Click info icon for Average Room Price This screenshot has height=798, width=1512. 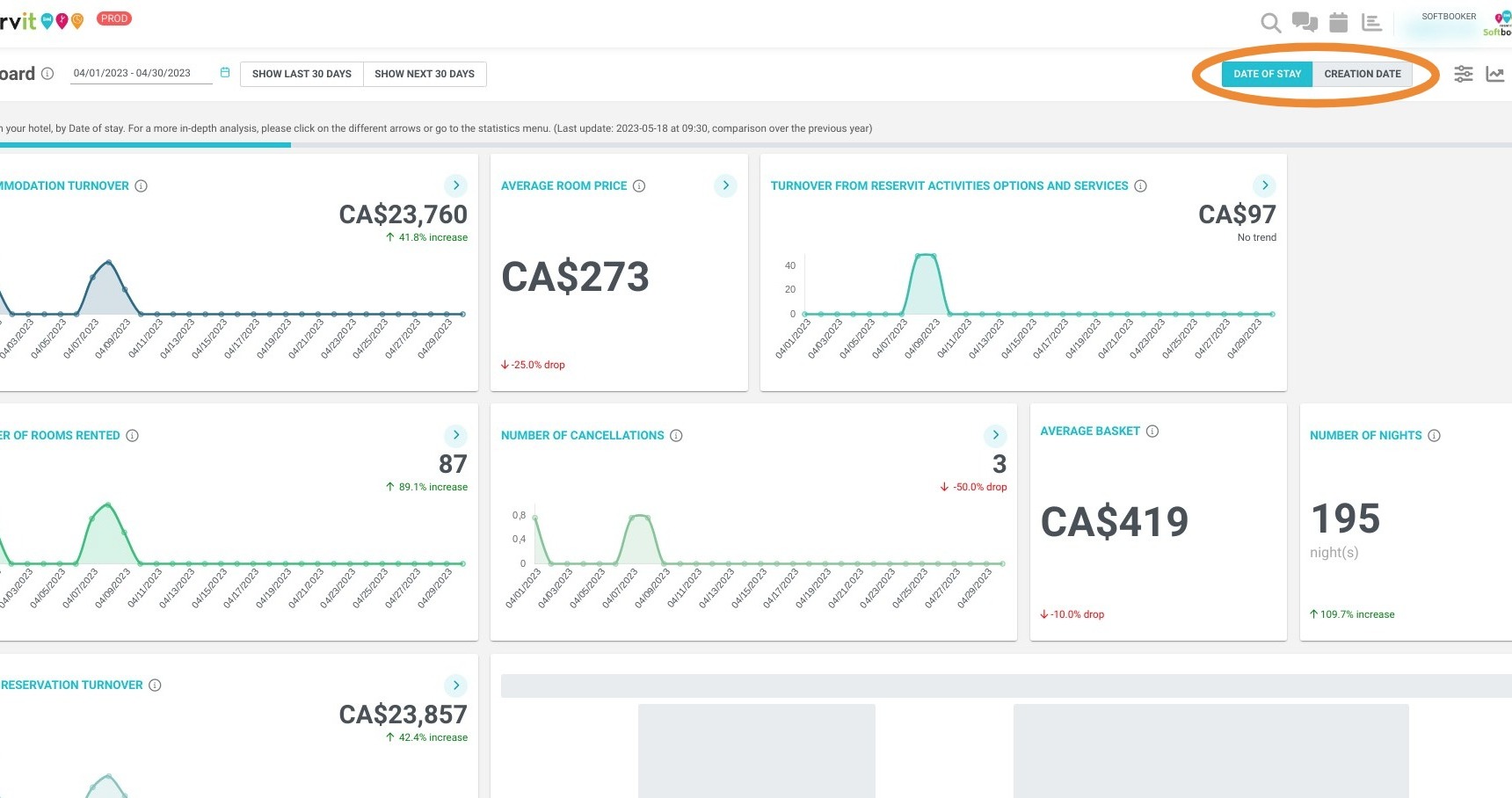(639, 186)
